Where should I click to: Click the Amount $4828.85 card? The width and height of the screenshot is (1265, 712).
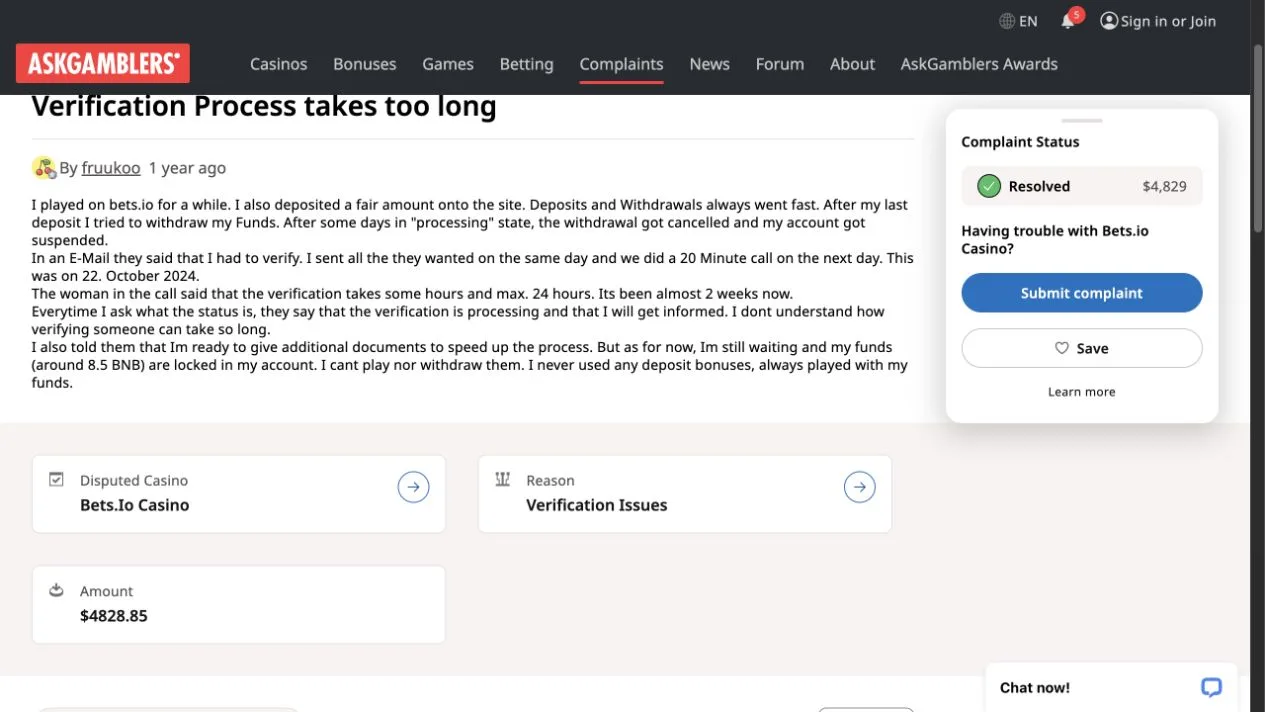238,604
